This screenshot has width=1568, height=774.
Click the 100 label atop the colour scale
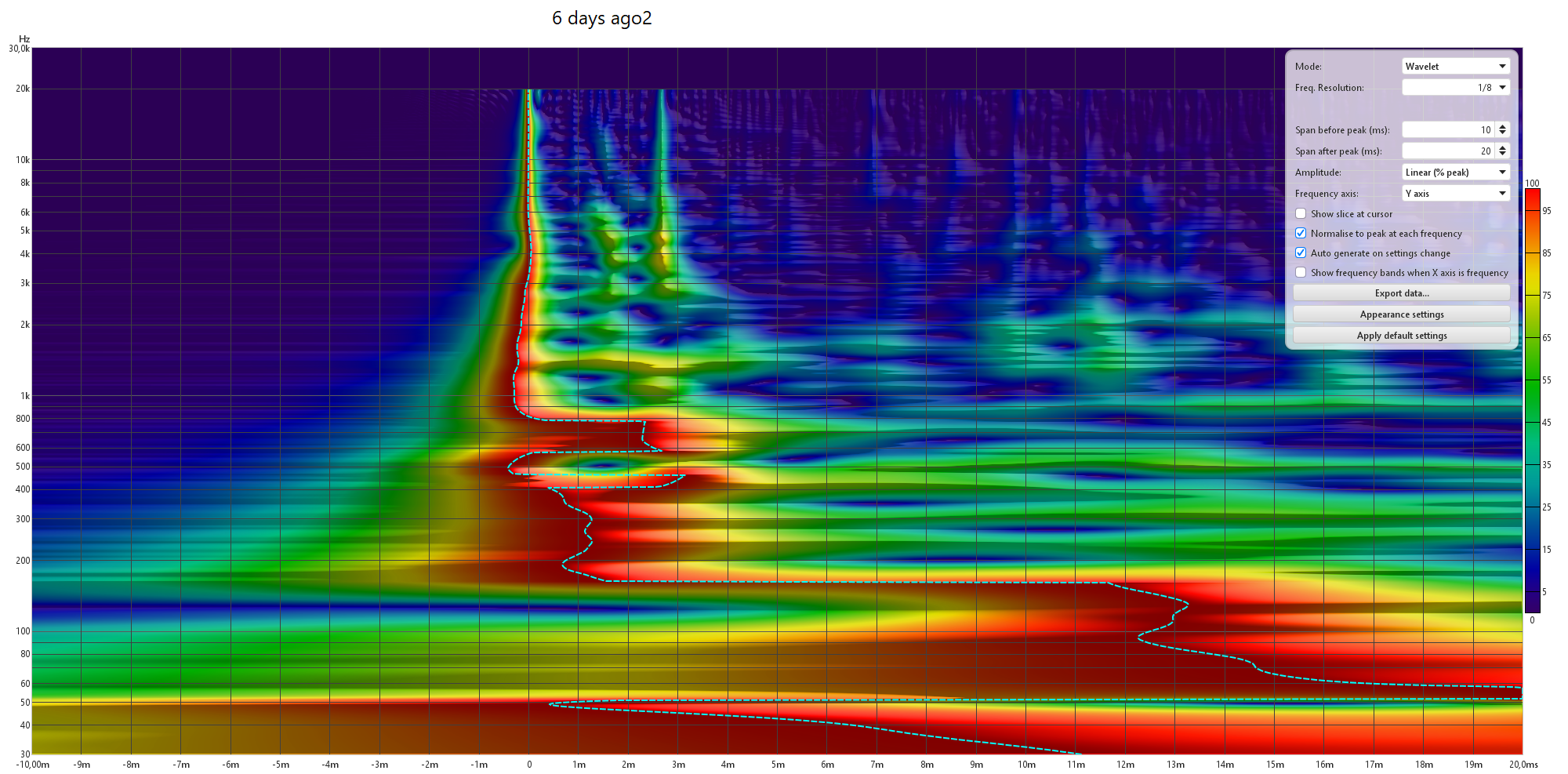tap(1532, 184)
